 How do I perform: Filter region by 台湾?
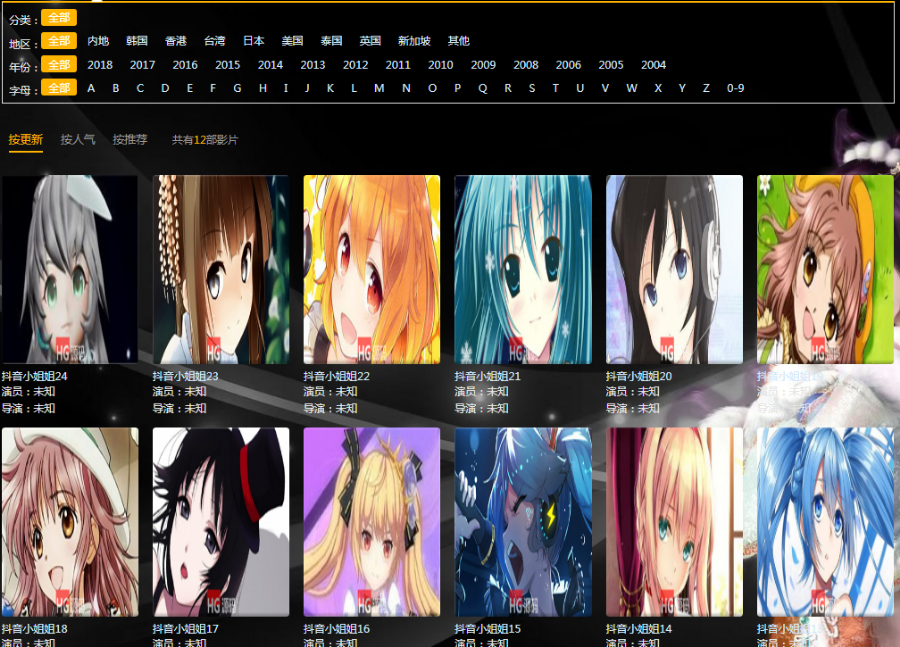pyautogui.click(x=215, y=41)
